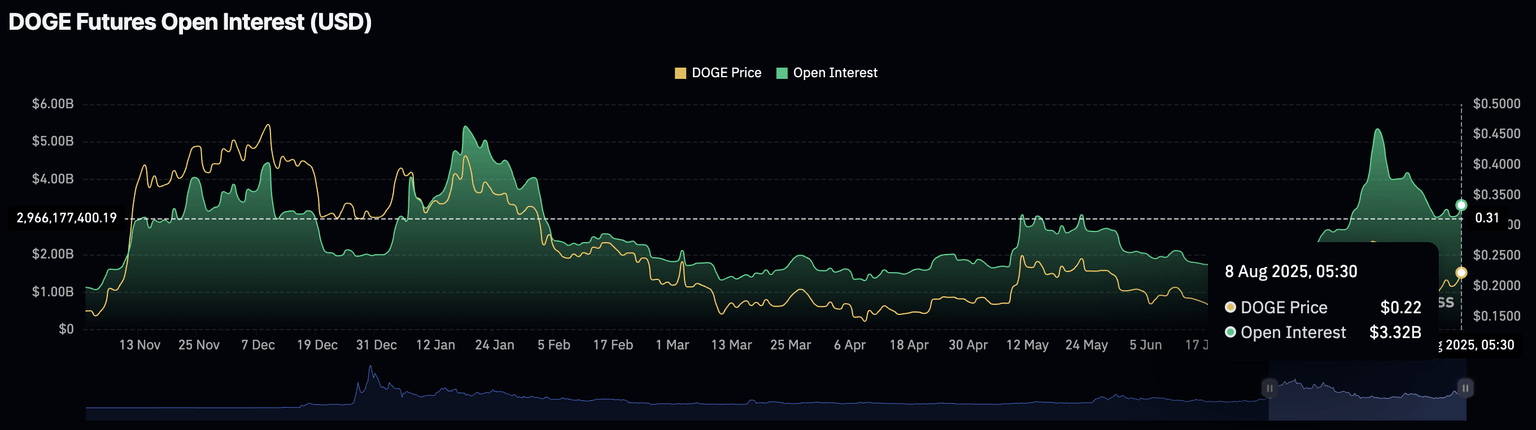The height and width of the screenshot is (430, 1536).
Task: Click the green Open Interest legend swatch
Action: [782, 73]
